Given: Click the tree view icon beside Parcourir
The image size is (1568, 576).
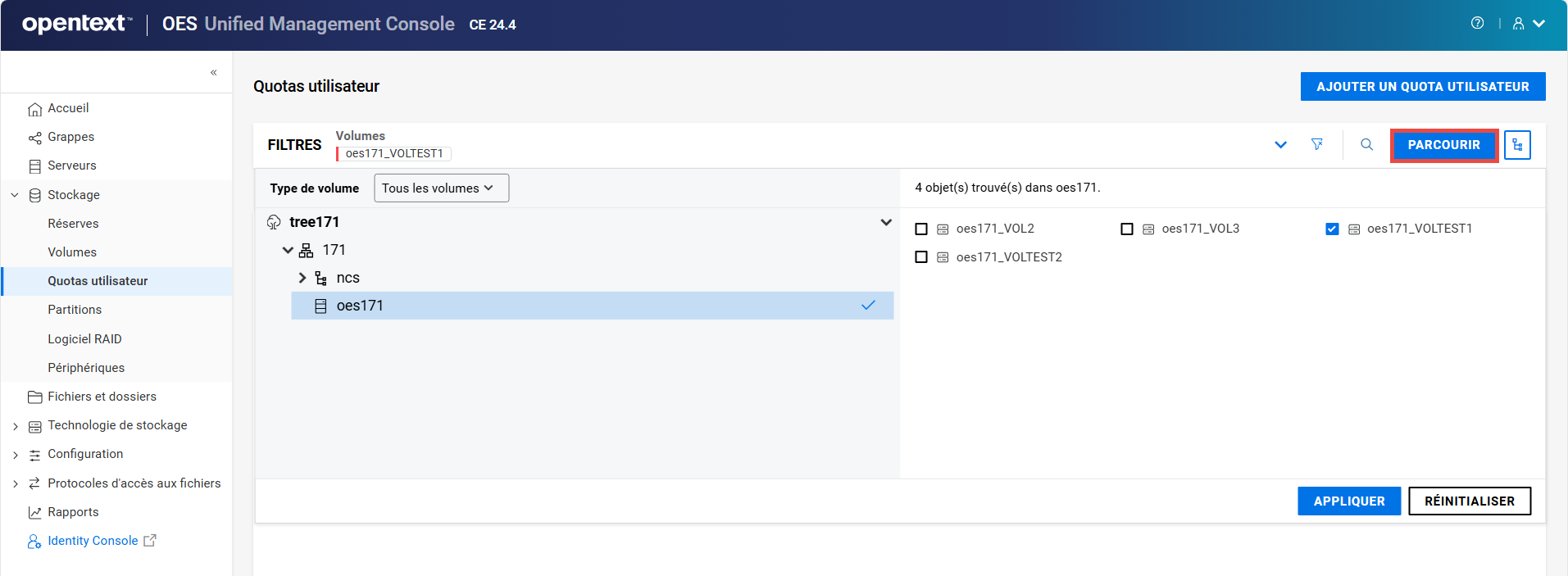Looking at the screenshot, I should [x=1517, y=145].
